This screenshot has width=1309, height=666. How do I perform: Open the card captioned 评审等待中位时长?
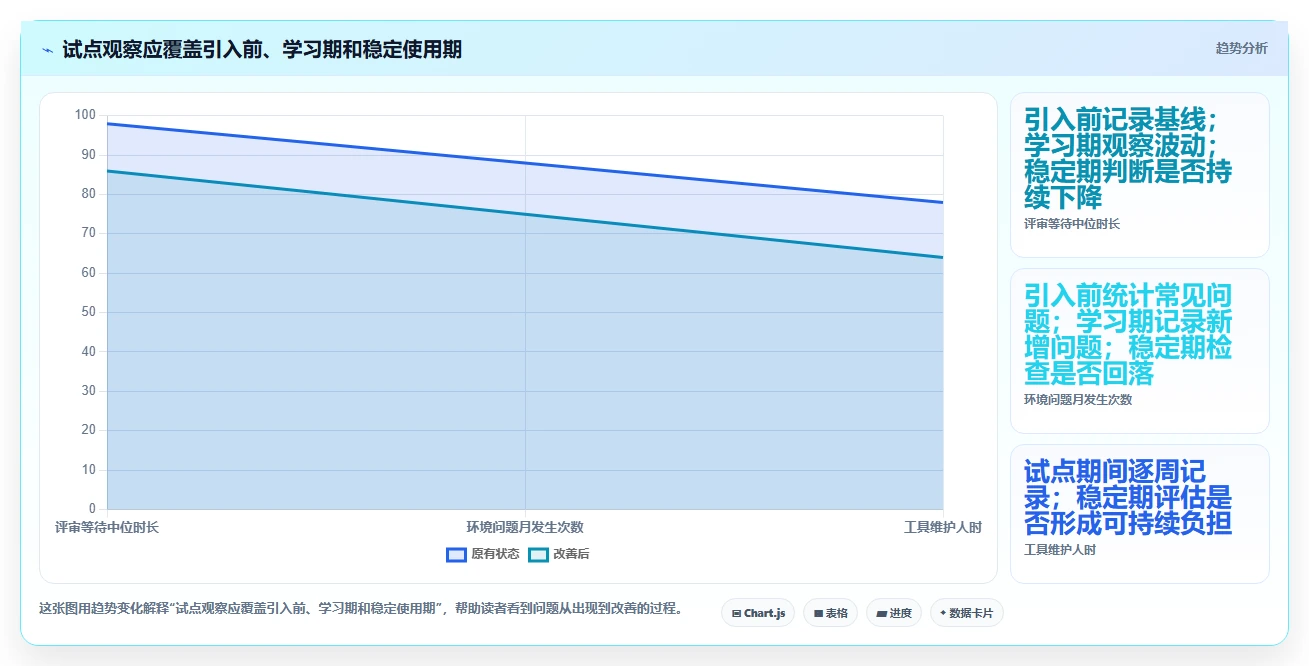[x=1140, y=175]
